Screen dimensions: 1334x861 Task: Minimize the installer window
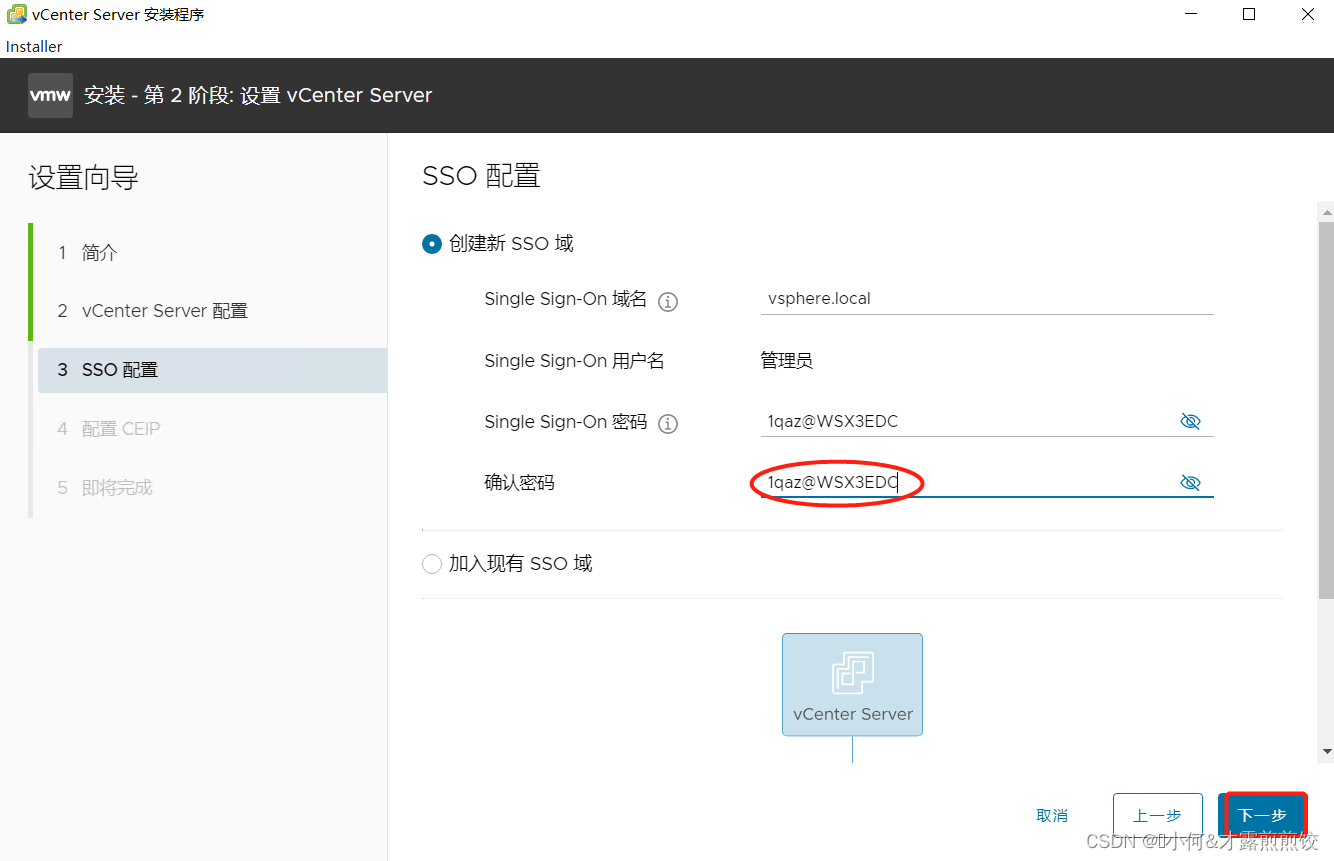click(x=1190, y=14)
